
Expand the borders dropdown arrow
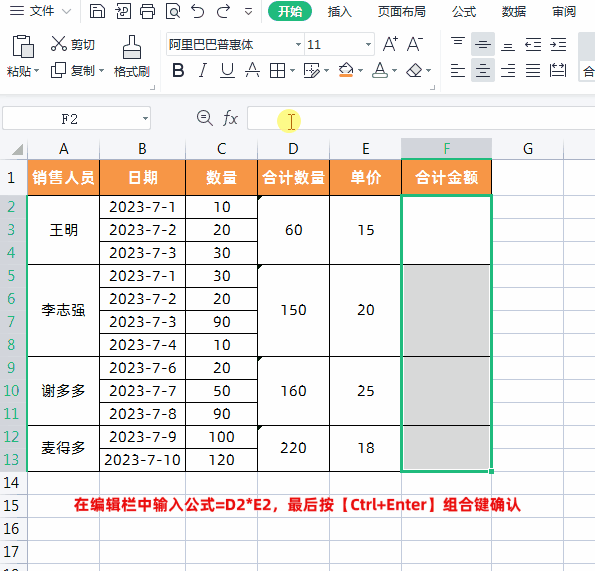tap(292, 71)
